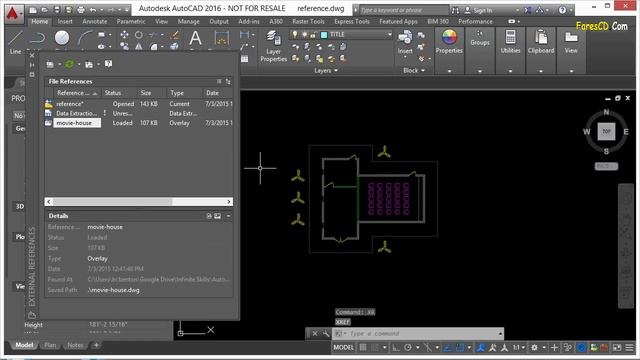
Task: Toggle preview mode in Details header
Action: click(x=218, y=216)
